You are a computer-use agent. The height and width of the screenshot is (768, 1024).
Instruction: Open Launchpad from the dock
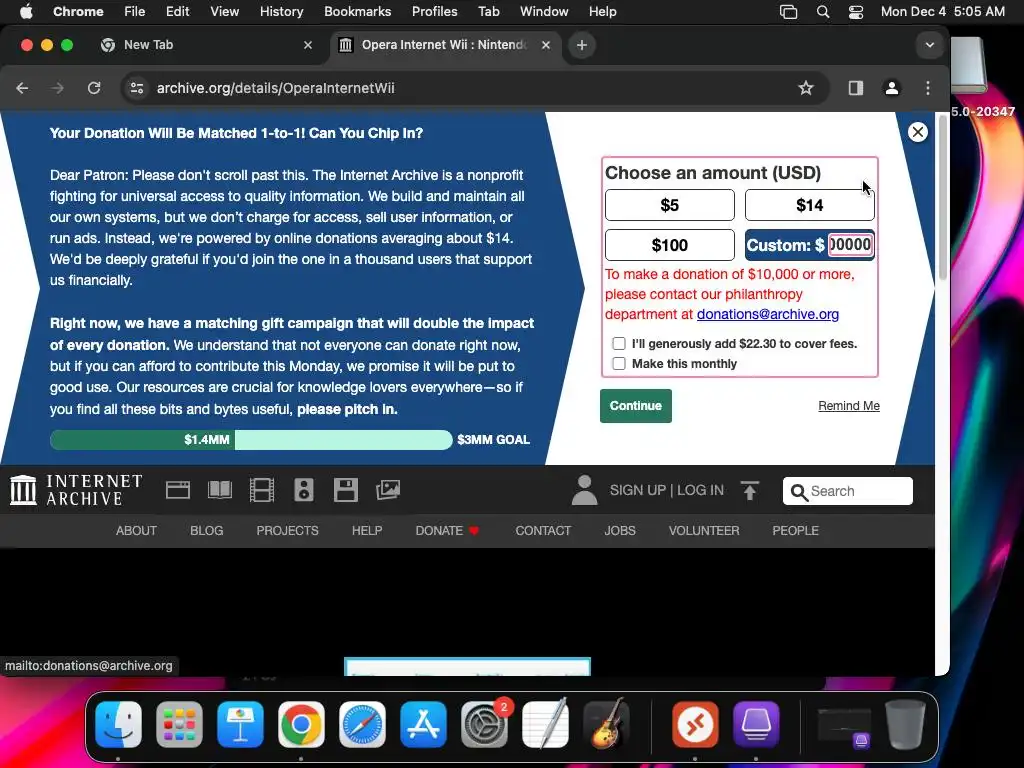(x=179, y=725)
